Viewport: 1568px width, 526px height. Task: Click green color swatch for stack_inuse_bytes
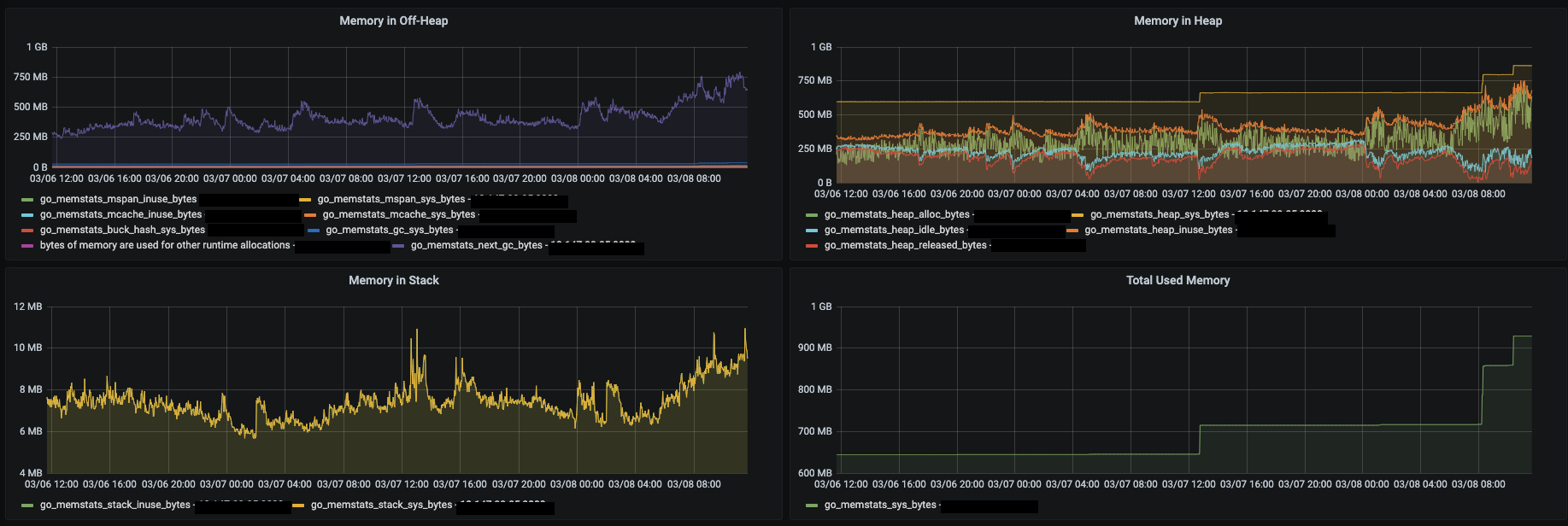pyautogui.click(x=27, y=506)
